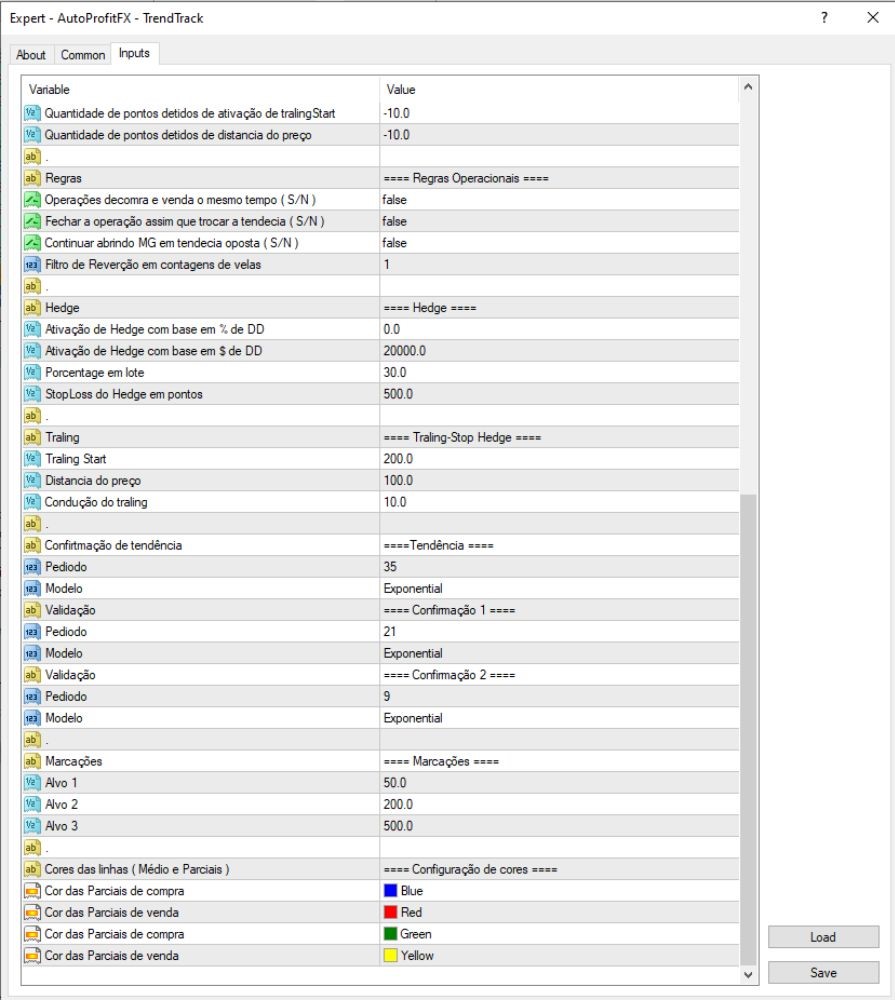895x1000 pixels.
Task: Click the icon beside 'Quantidade de pontos detidos de ativação de tralingStart'
Action: 32,113
